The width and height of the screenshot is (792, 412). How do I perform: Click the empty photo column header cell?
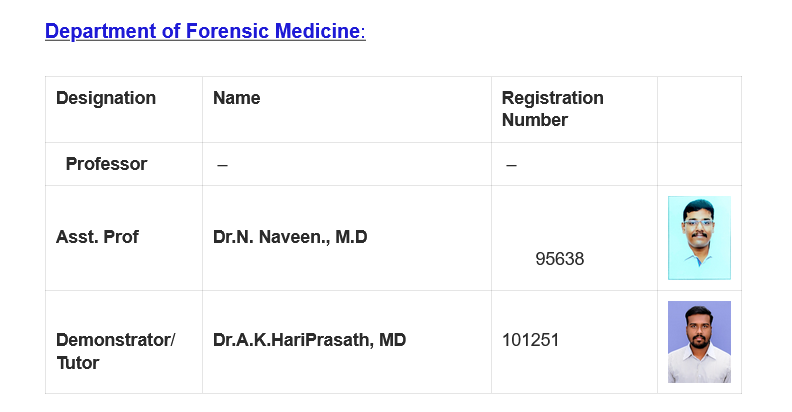tap(699, 109)
